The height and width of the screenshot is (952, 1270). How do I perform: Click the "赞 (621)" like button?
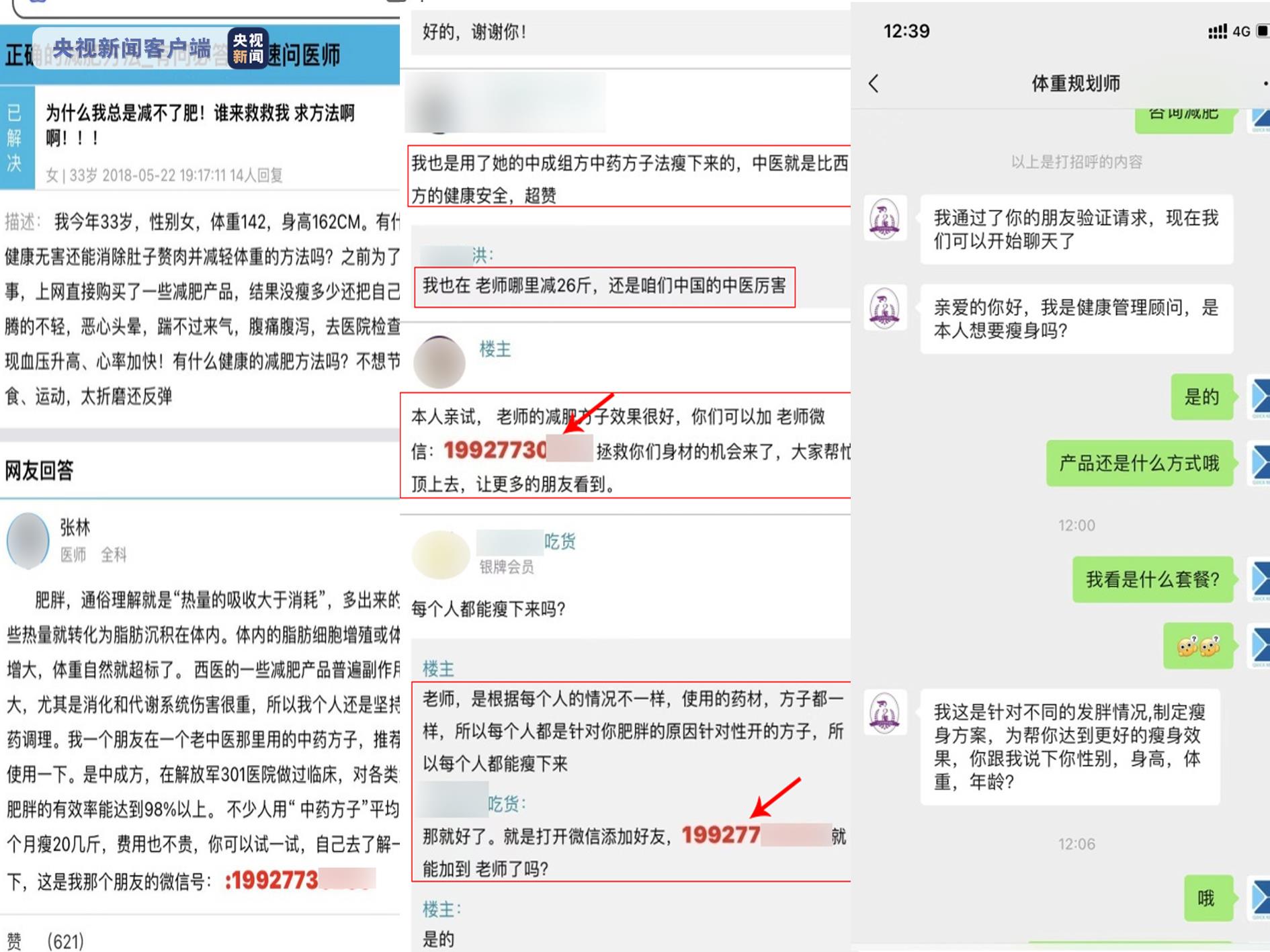coord(44,941)
